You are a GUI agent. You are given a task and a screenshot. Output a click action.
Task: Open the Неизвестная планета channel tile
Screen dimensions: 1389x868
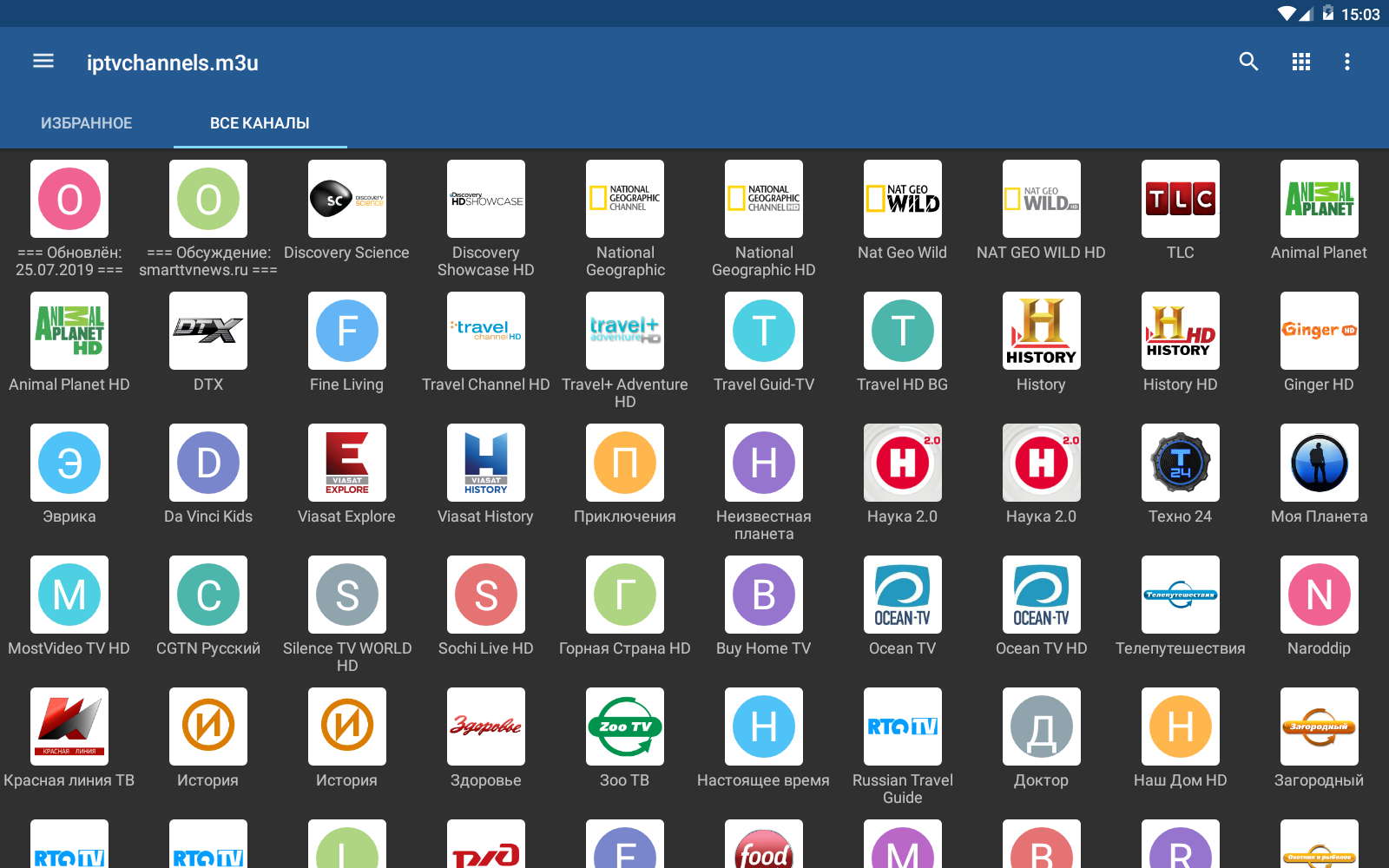(764, 463)
